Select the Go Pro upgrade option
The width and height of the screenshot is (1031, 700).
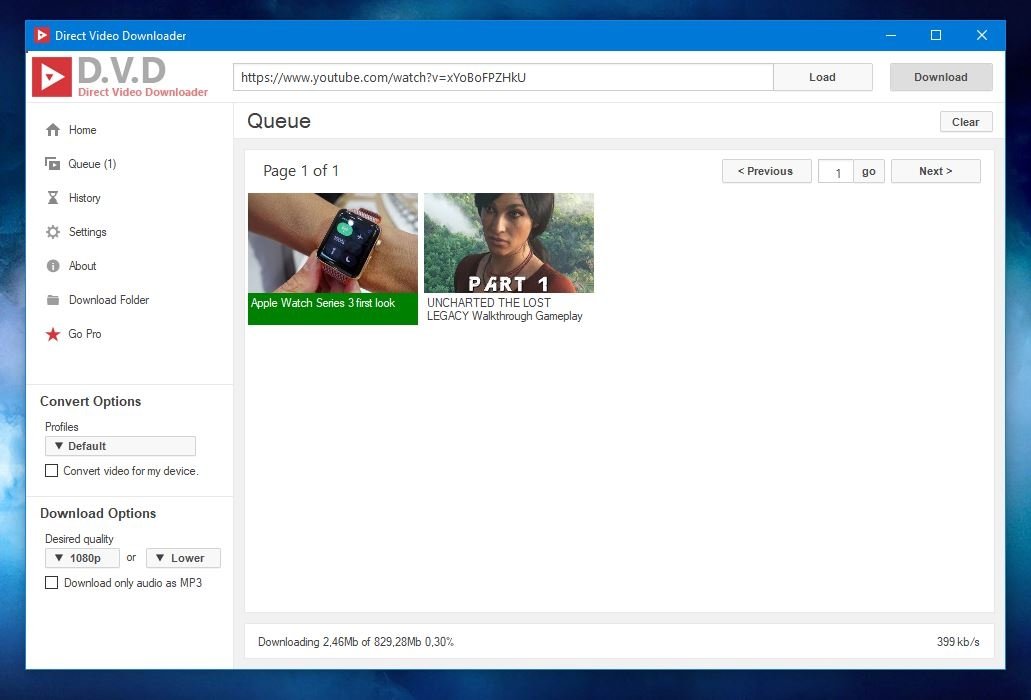[85, 334]
